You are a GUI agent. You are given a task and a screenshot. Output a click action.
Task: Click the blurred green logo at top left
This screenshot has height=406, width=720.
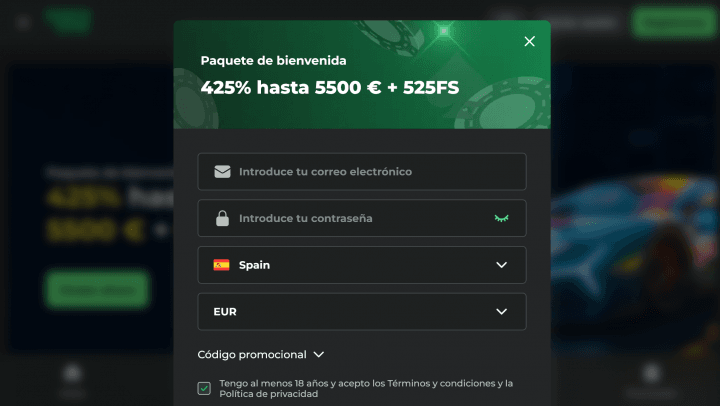tap(72, 21)
